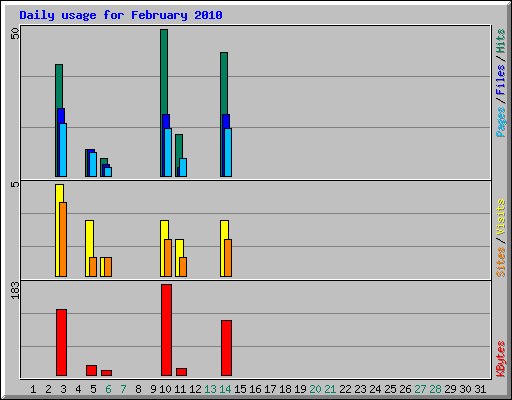Click green weekend day 14 on the x-axis
Image resolution: width=512 pixels, height=400 pixels.
225,389
